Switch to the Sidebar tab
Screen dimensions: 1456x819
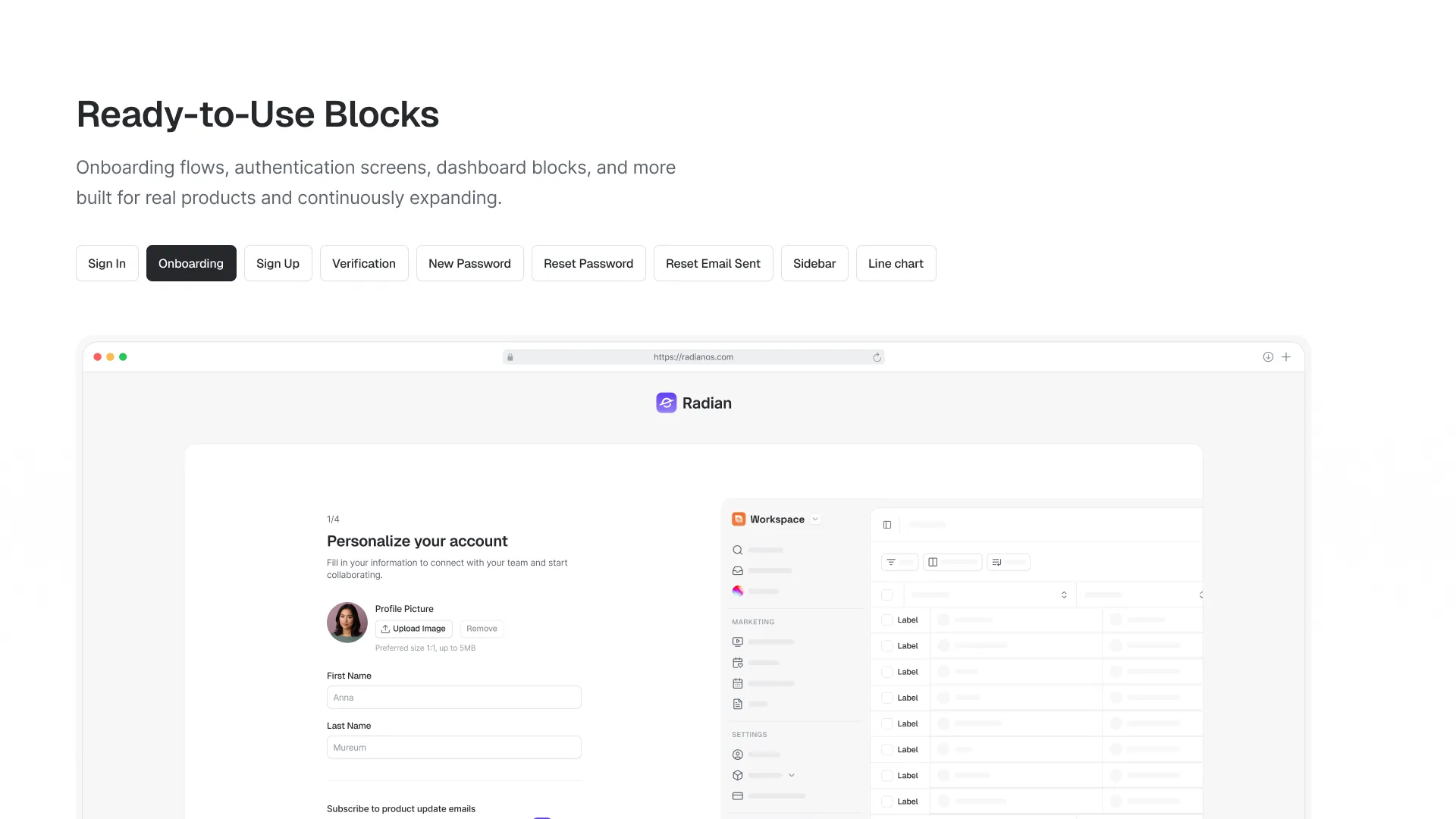(814, 263)
